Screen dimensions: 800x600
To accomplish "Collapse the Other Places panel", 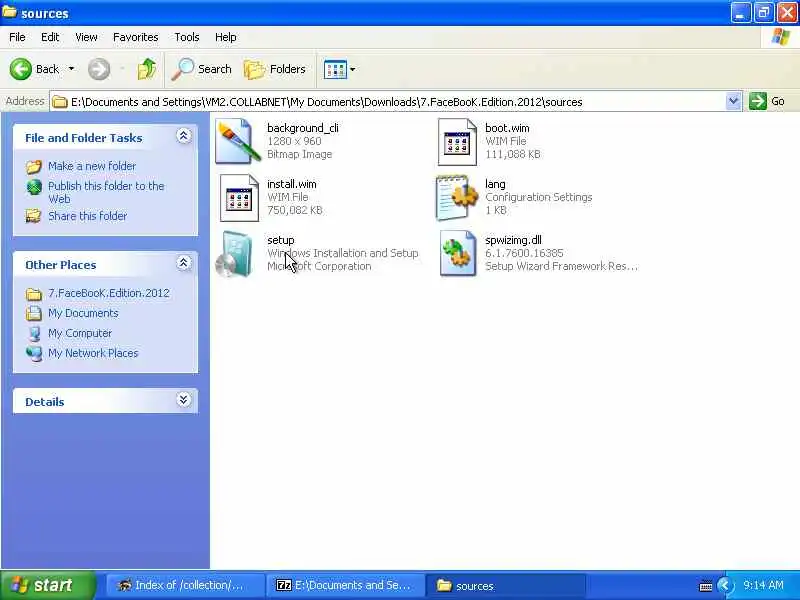I will [x=184, y=263].
